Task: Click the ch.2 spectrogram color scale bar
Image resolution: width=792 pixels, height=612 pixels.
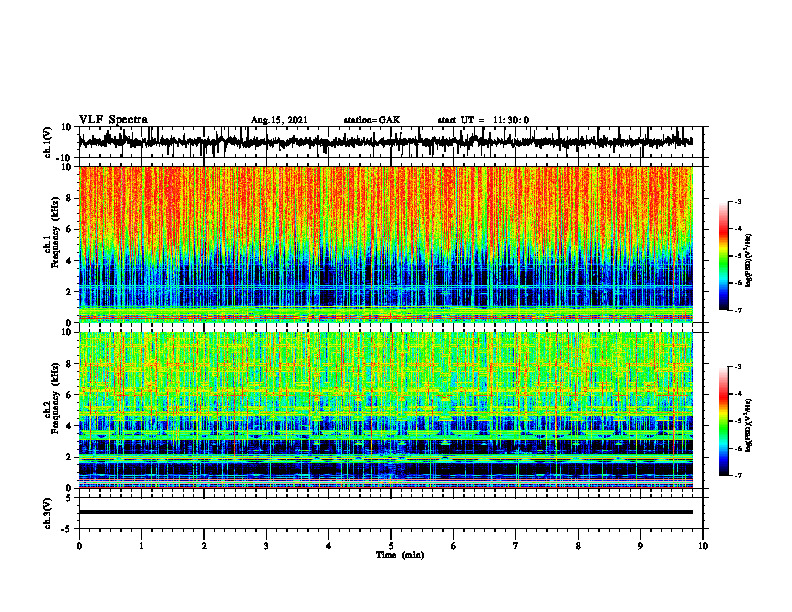Action: [724, 421]
